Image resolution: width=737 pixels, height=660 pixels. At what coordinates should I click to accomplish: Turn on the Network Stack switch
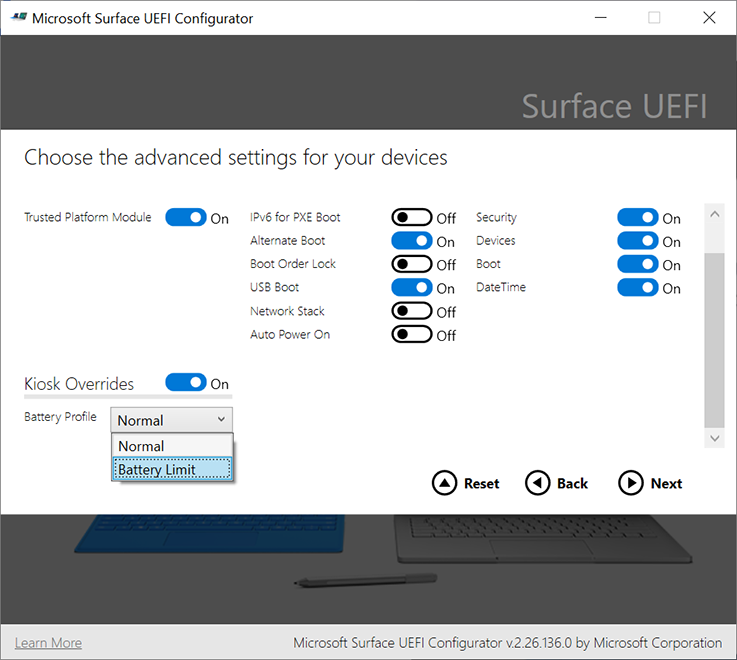(x=411, y=312)
